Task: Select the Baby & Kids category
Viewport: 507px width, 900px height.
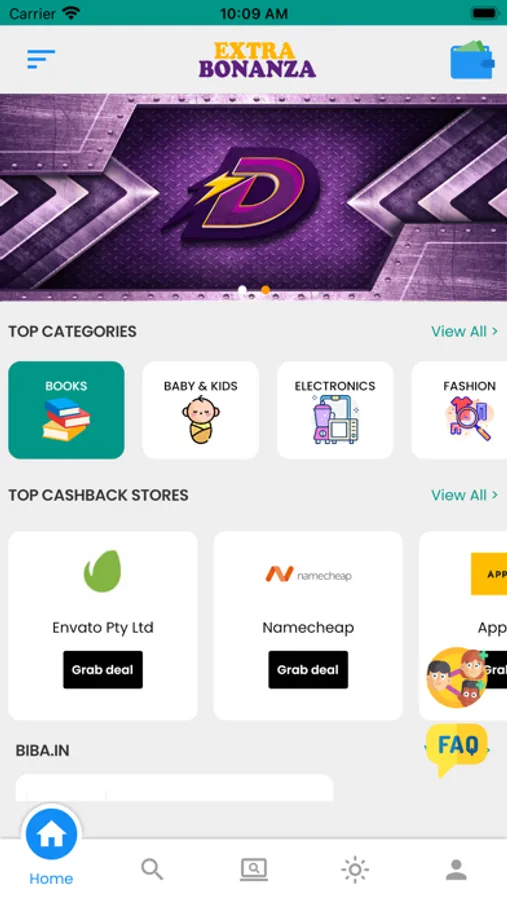Action: click(x=200, y=410)
